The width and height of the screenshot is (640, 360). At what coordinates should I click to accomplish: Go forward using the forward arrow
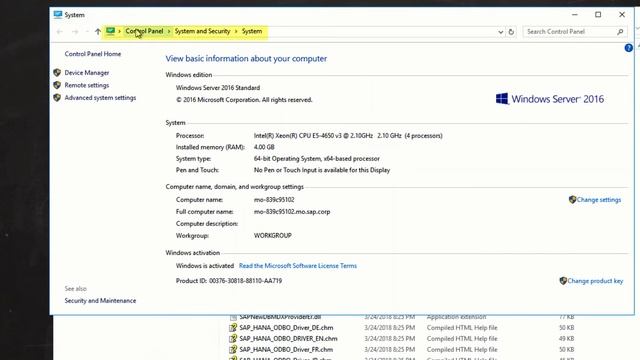point(75,31)
